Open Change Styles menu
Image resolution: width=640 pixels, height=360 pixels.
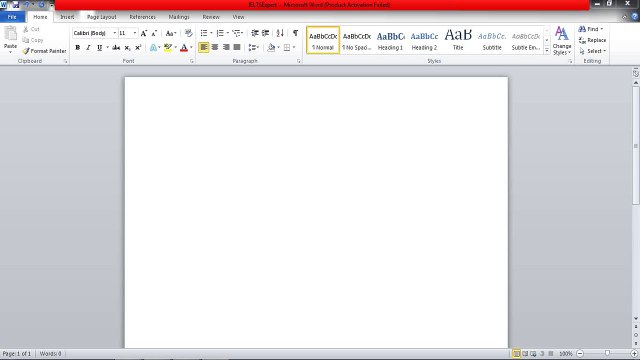(x=562, y=40)
